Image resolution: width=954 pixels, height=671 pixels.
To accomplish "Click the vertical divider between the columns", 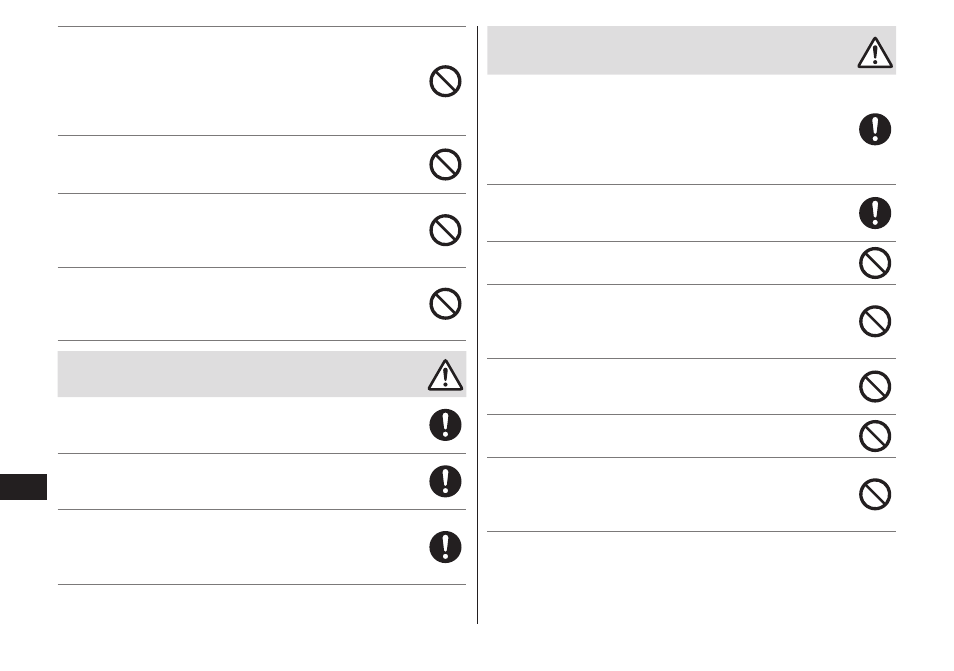I will click(478, 325).
